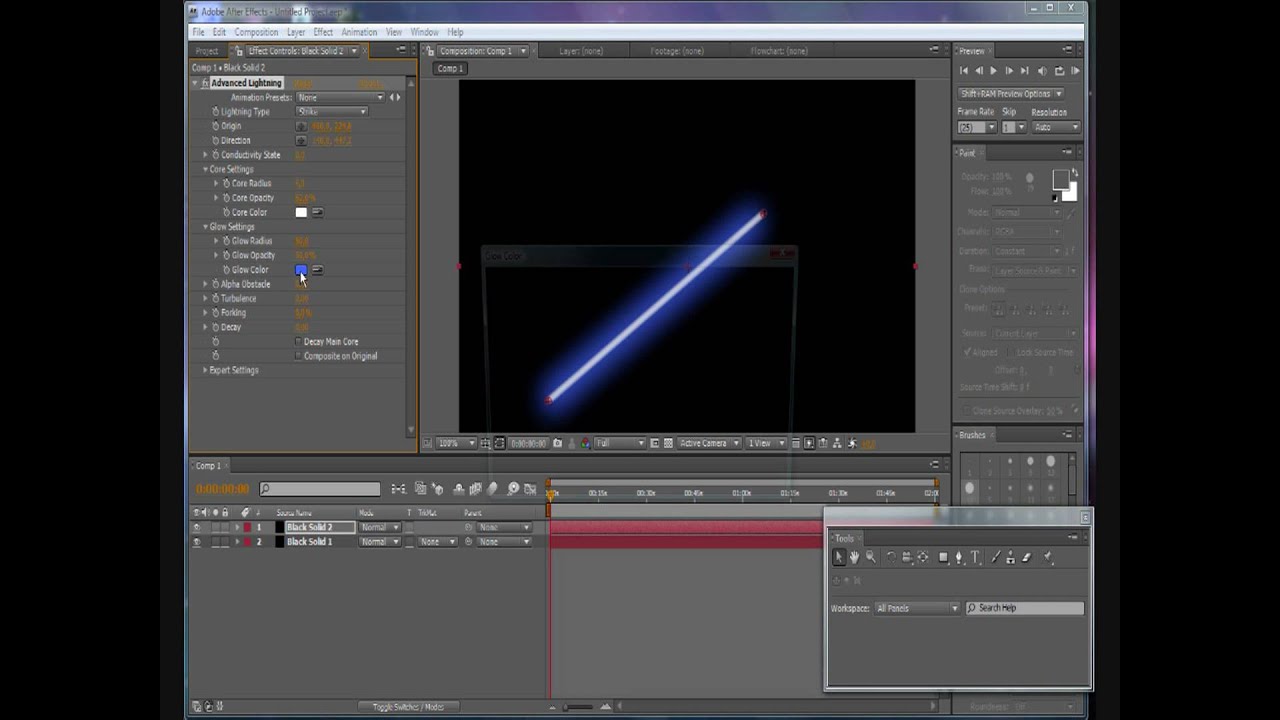
Task: Open the Effect menu
Action: tap(323, 32)
